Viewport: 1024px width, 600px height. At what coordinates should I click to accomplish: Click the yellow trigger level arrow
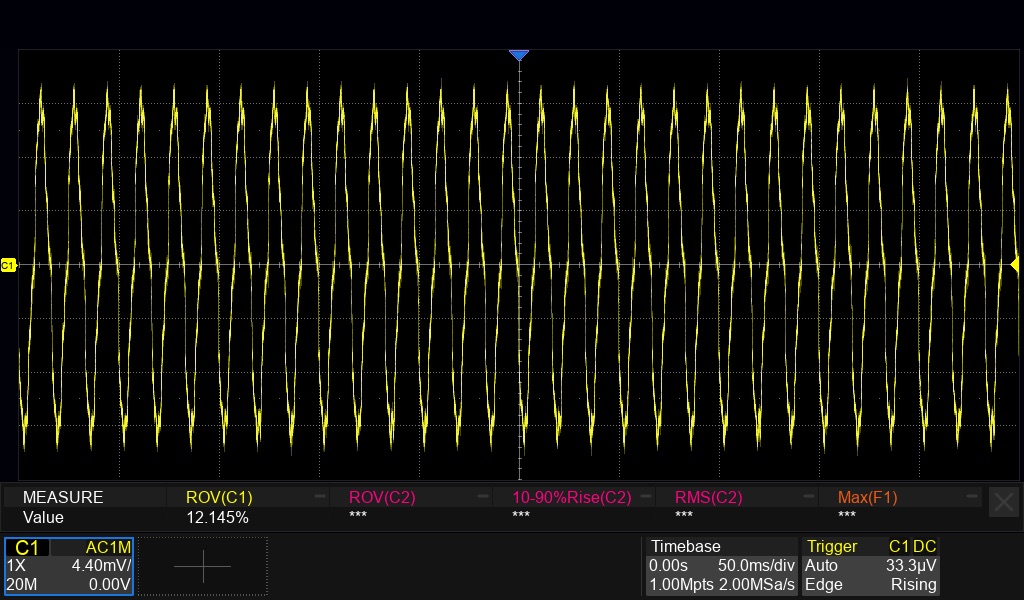pyautogui.click(x=1014, y=264)
